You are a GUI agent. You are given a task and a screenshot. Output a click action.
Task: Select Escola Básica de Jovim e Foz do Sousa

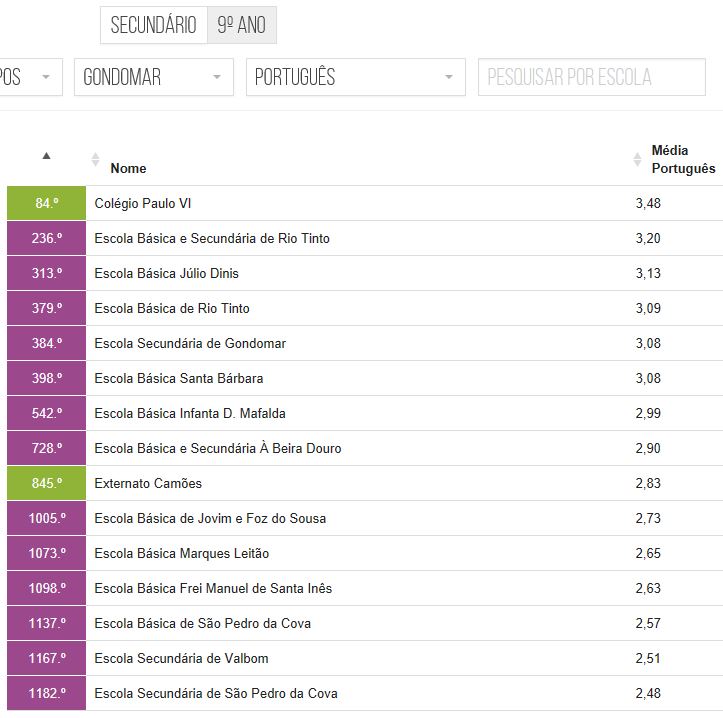point(365,518)
